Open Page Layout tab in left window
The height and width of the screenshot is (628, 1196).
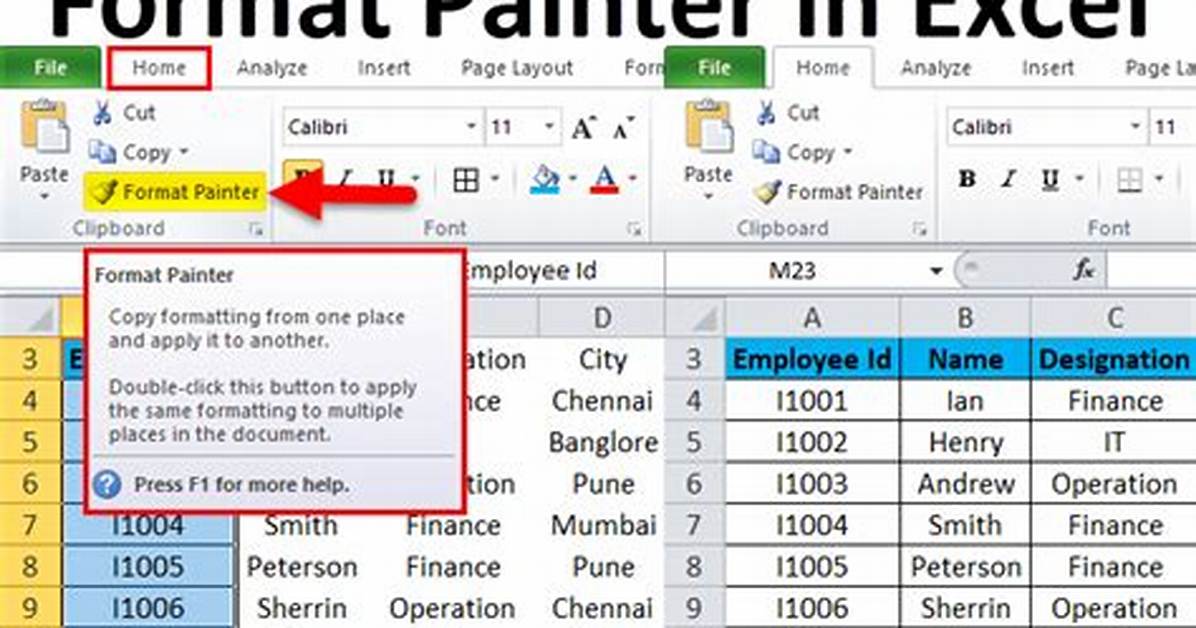(x=516, y=68)
